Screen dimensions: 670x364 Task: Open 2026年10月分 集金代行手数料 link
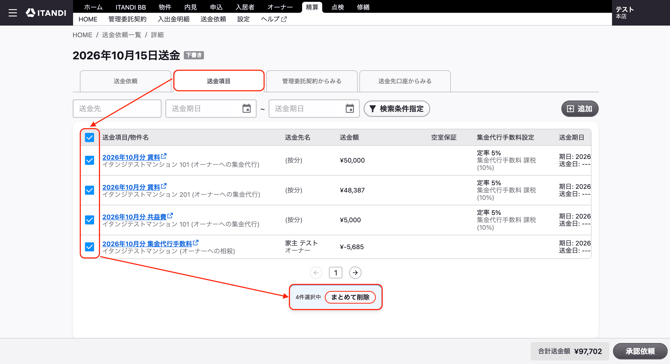tap(150, 244)
